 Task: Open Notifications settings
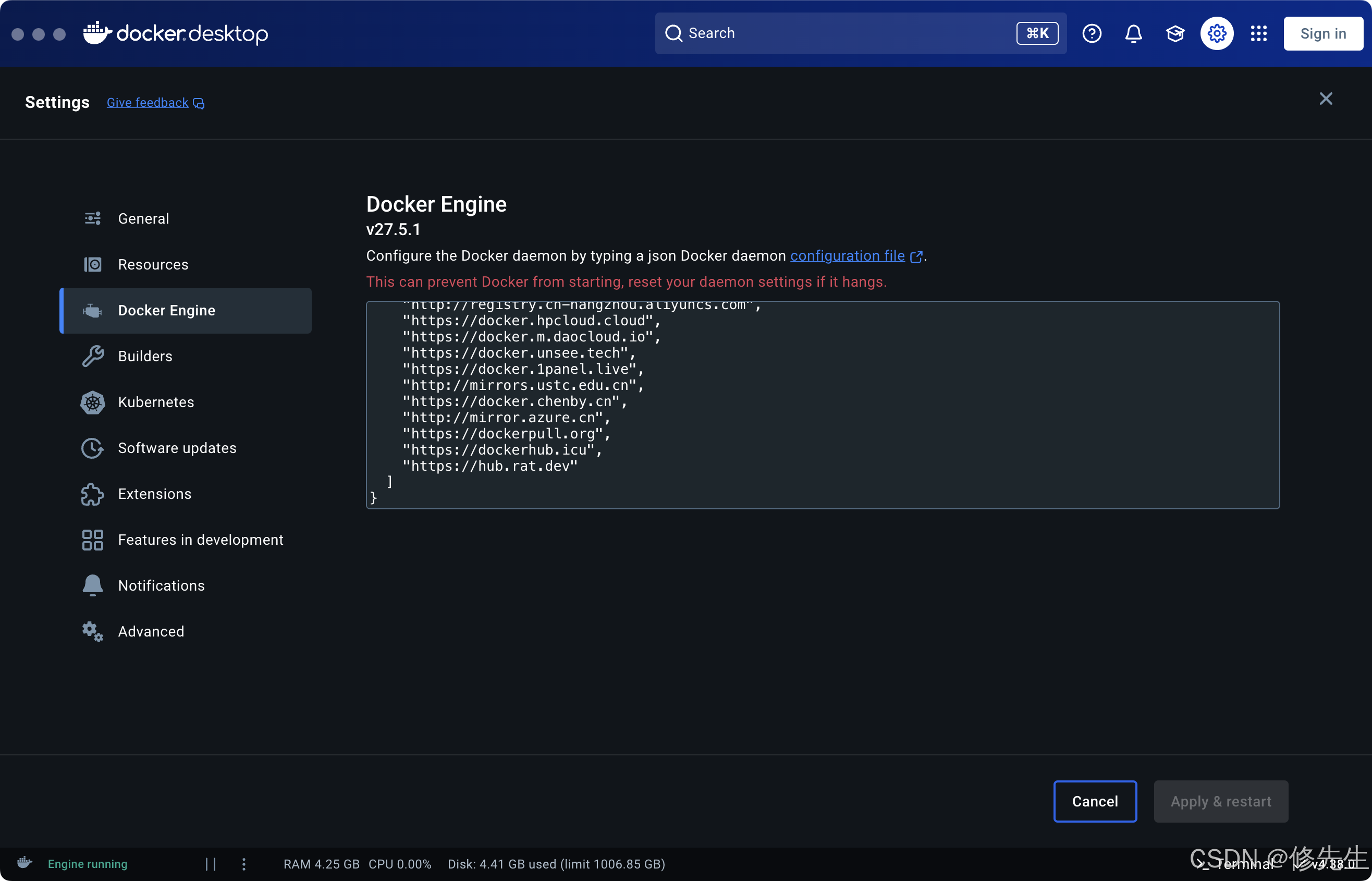161,585
